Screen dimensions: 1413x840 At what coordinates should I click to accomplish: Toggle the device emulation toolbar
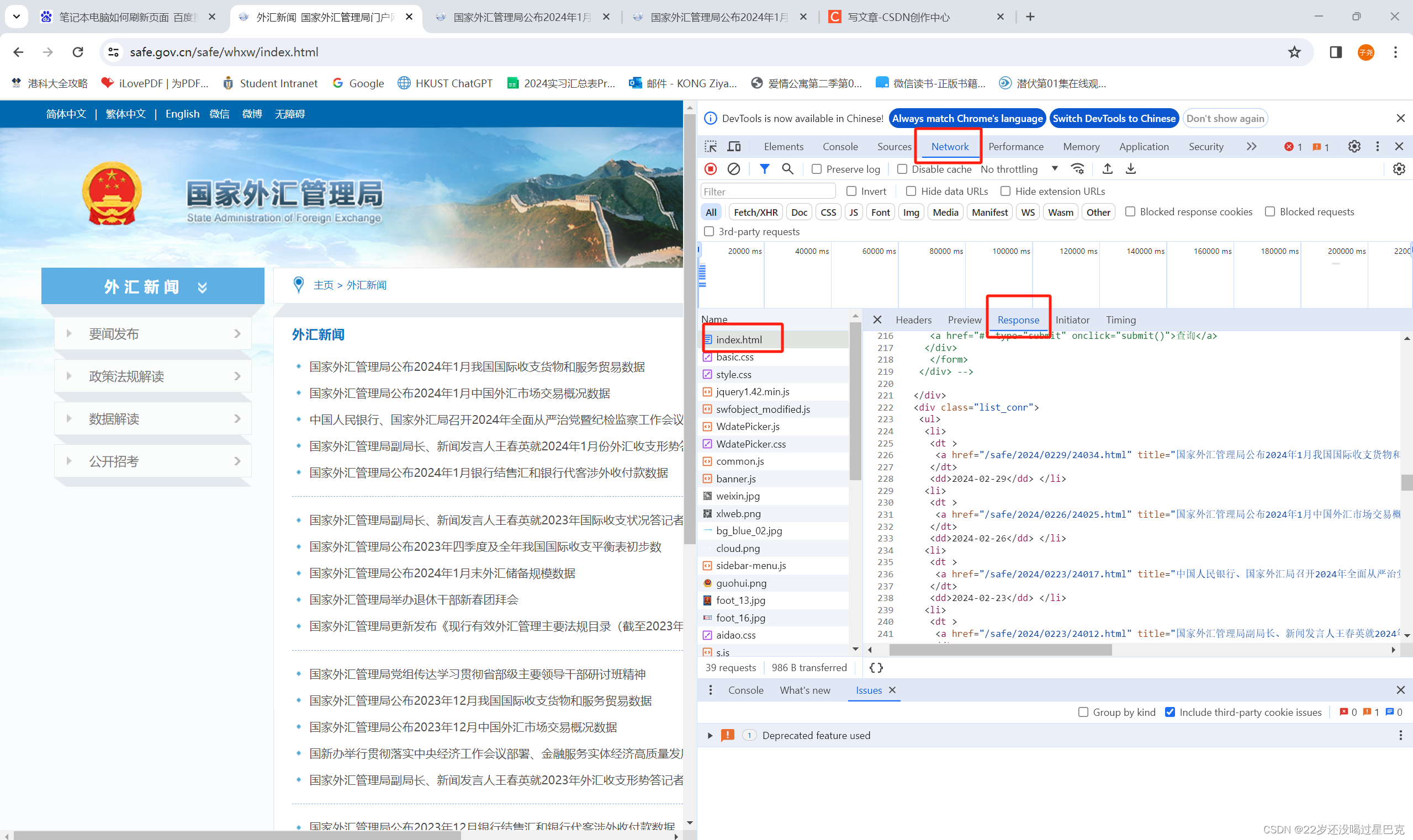click(734, 146)
